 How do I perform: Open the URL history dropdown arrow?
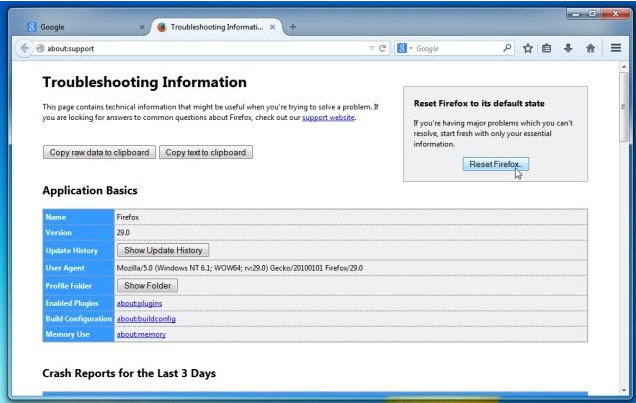click(372, 48)
